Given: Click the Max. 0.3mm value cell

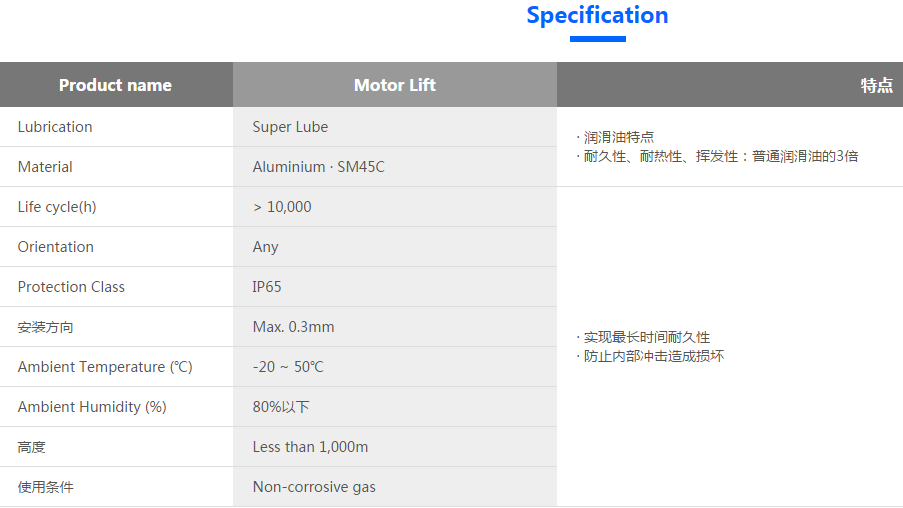Looking at the screenshot, I should pos(293,327).
